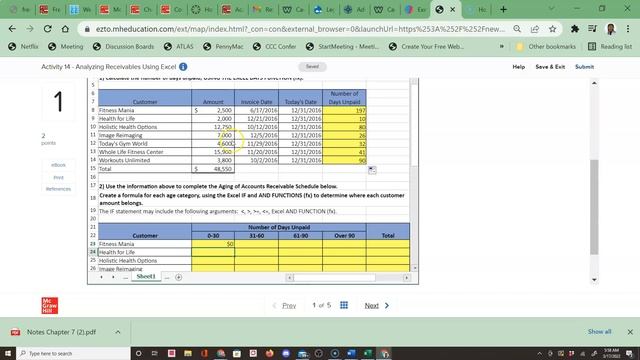Click the paste options icon below the table

pos(372,170)
